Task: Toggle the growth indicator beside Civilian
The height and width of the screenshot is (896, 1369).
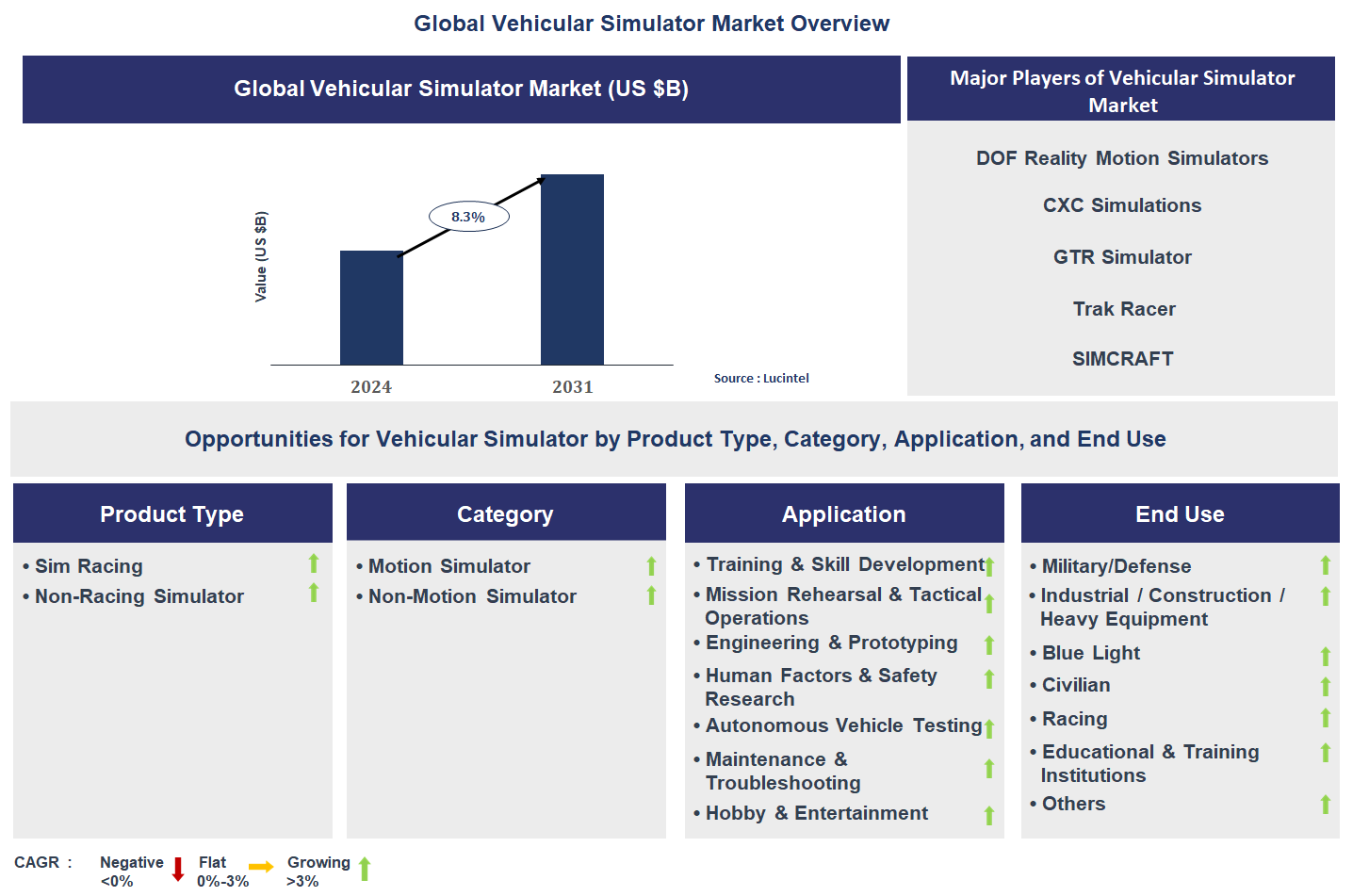Action: coord(1325,685)
